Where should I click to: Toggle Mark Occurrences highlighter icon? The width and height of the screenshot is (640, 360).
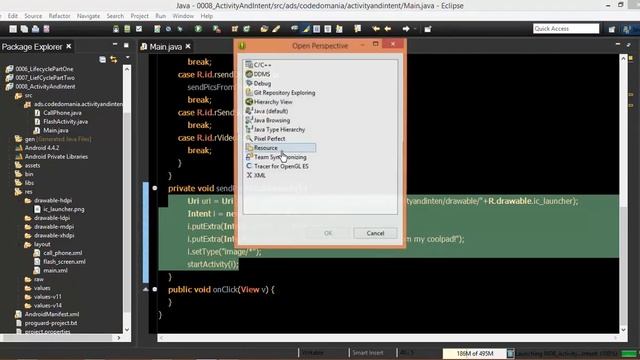coord(306,29)
